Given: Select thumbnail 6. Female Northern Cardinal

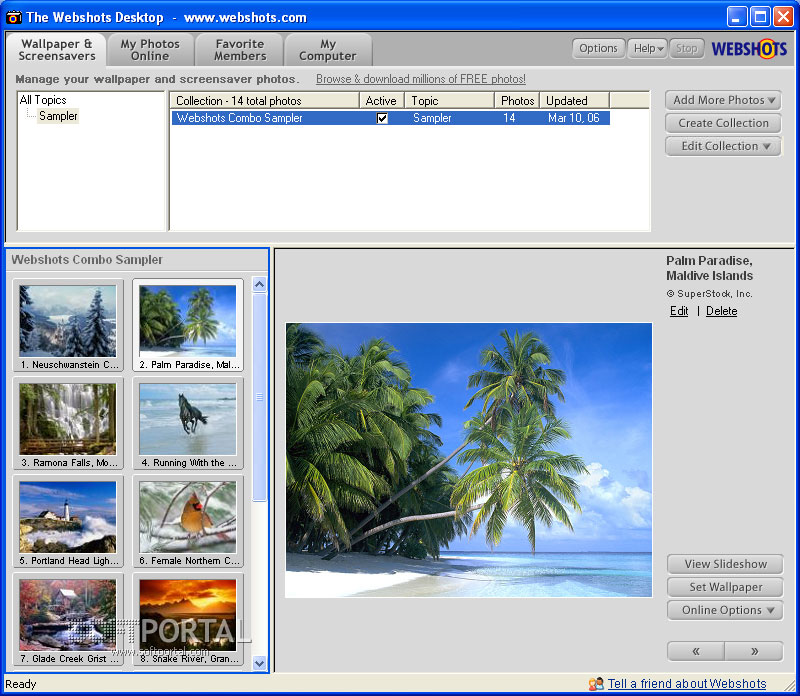Looking at the screenshot, I should coord(188,520).
